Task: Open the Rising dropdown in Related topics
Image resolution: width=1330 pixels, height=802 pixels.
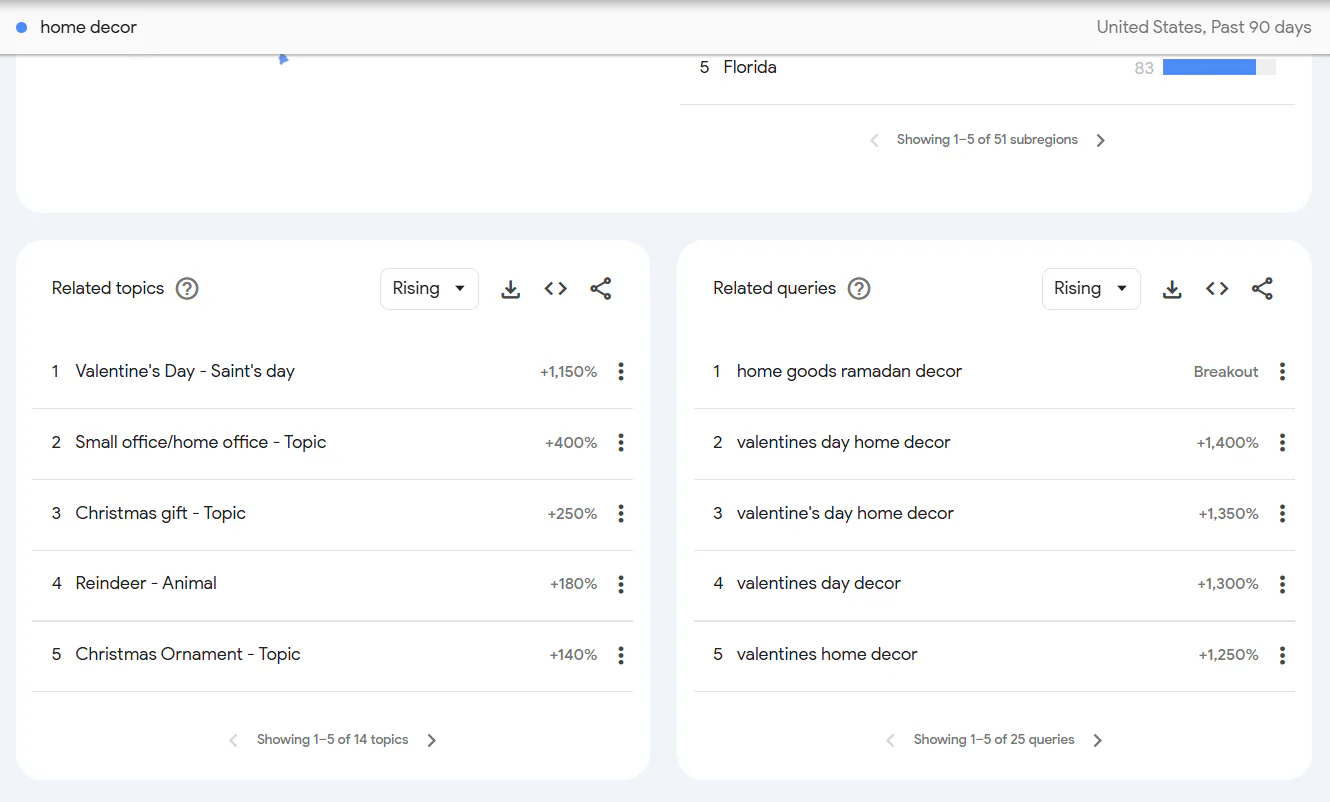Action: (x=429, y=289)
